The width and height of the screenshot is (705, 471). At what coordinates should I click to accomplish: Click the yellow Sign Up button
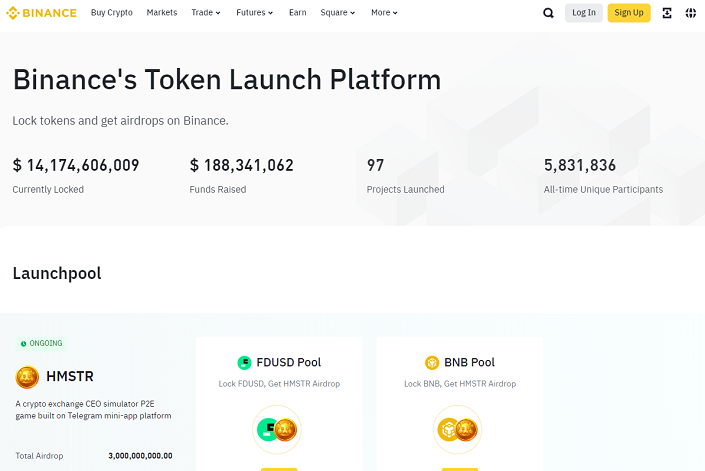click(629, 13)
